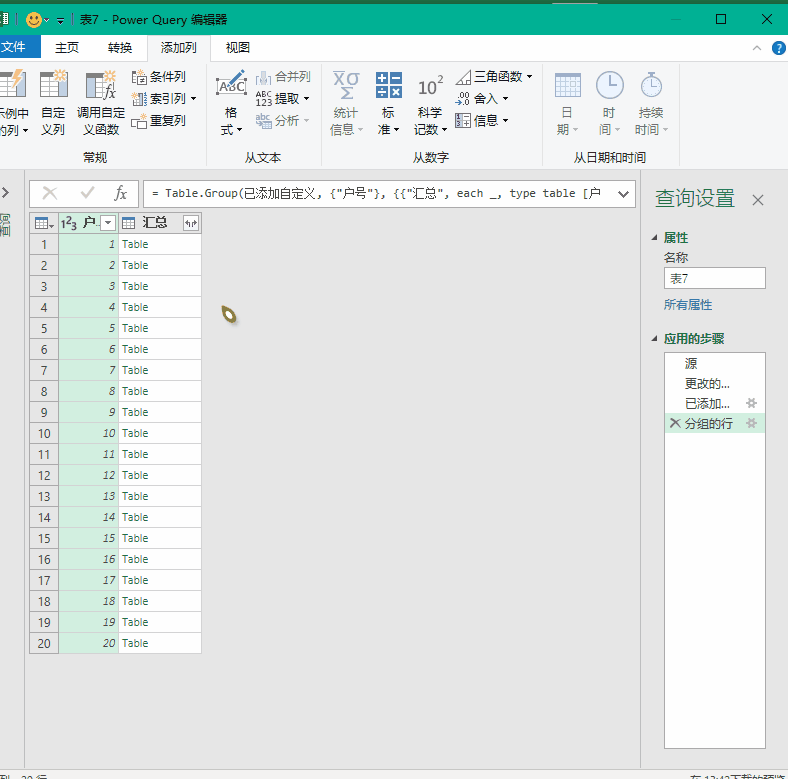
Task: Collapse the 应用的步骤 applied steps section
Action: (655, 339)
